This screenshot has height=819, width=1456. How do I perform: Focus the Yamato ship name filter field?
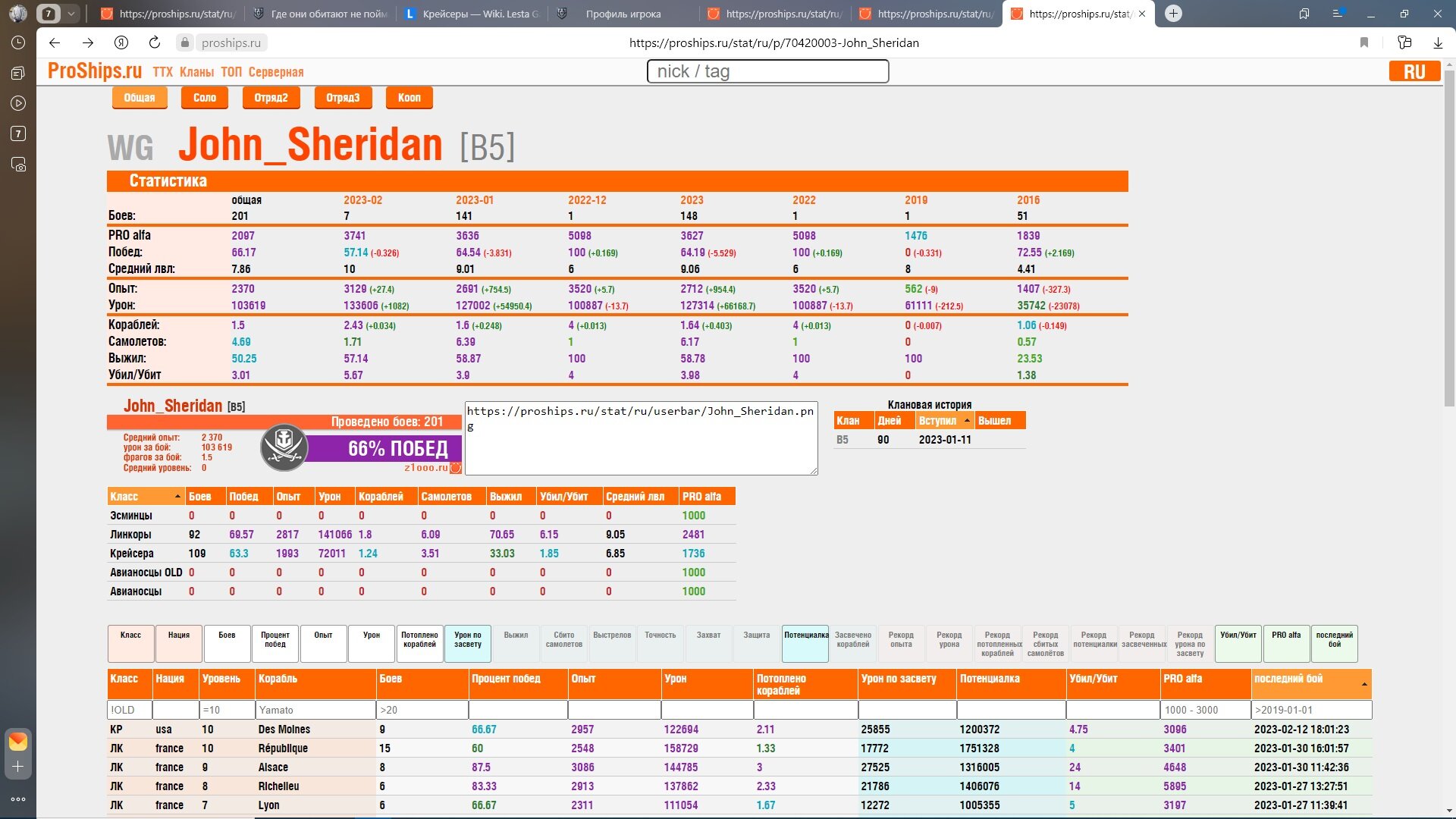pyautogui.click(x=315, y=710)
